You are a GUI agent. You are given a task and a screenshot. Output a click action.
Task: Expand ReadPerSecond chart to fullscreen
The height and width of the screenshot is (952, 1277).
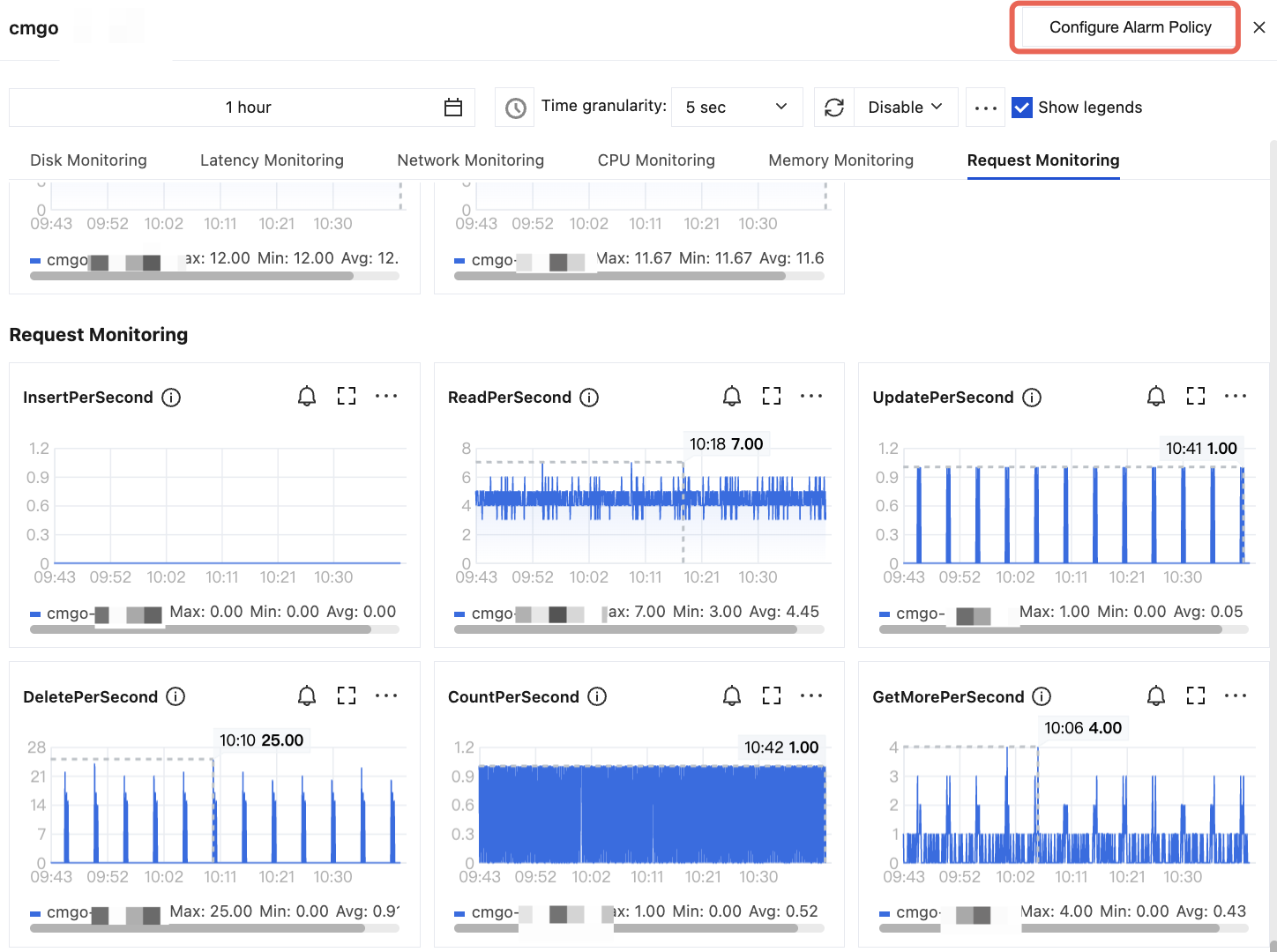coord(772,397)
